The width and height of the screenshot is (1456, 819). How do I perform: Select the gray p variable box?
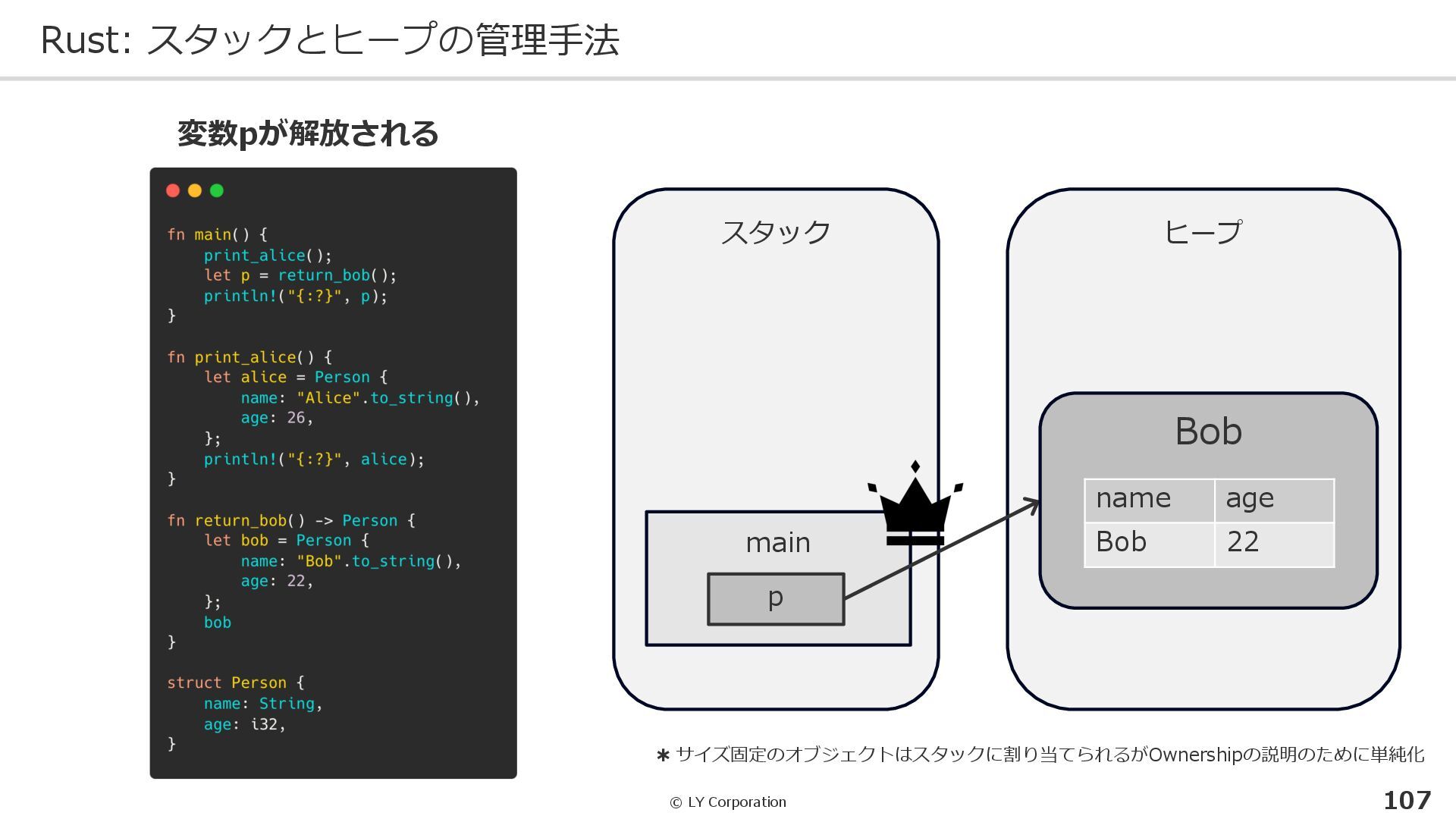(x=775, y=599)
